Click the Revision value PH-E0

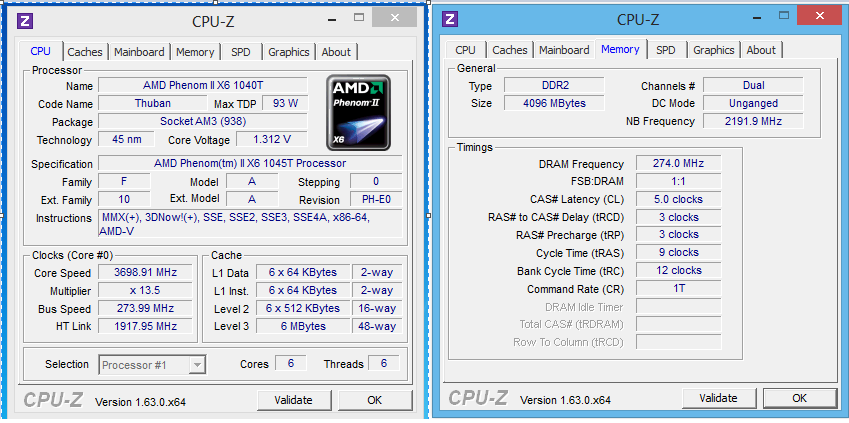click(x=376, y=199)
